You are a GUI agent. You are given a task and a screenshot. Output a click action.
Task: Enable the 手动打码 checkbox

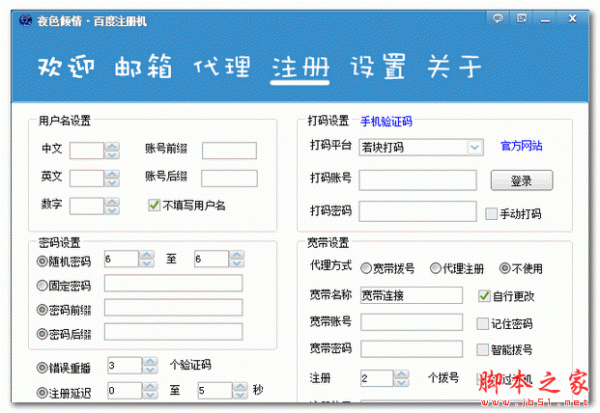click(491, 214)
